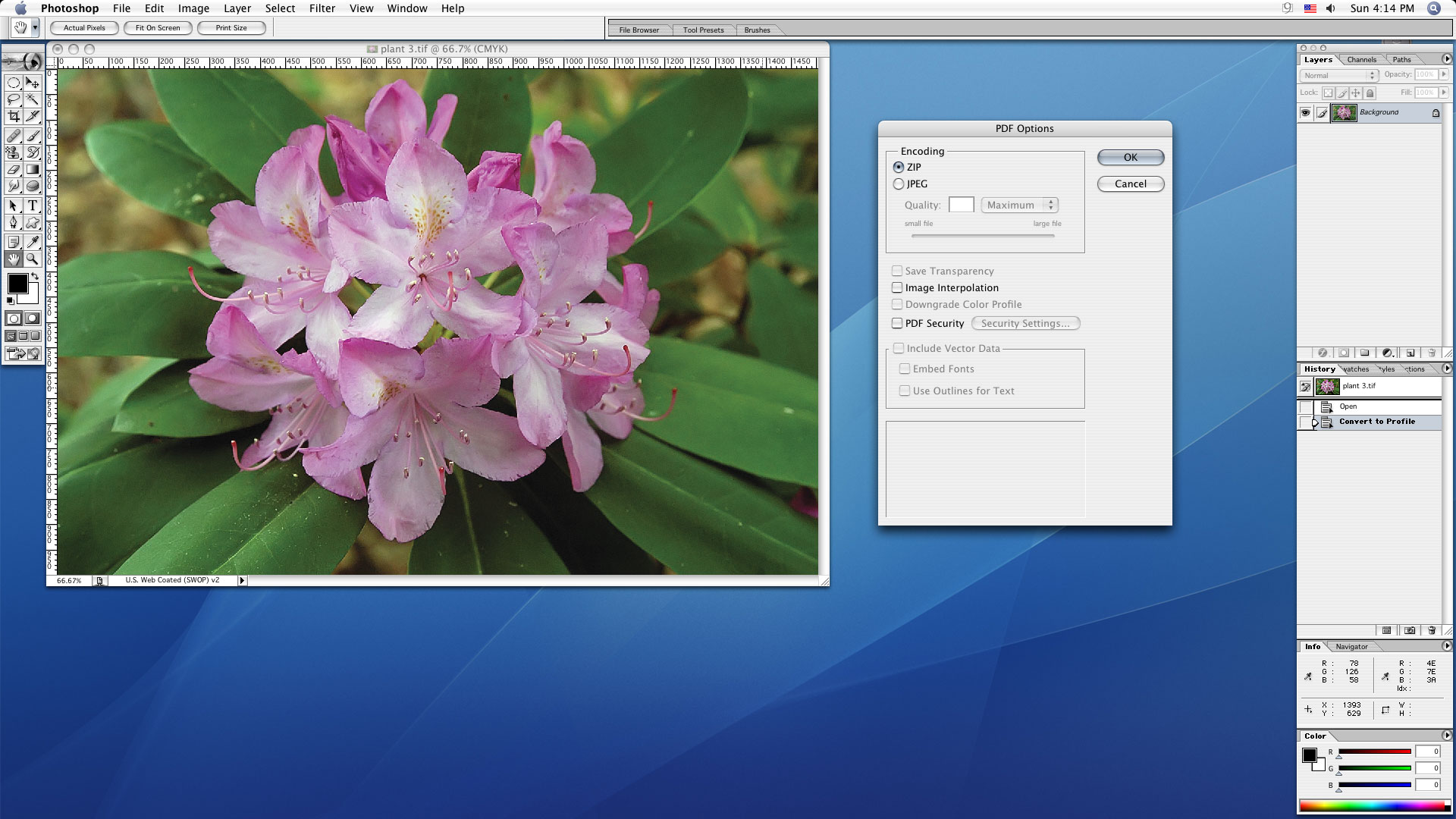Activate the Clone Stamp tool
Viewport: 1456px width, 819px height.
[13, 152]
